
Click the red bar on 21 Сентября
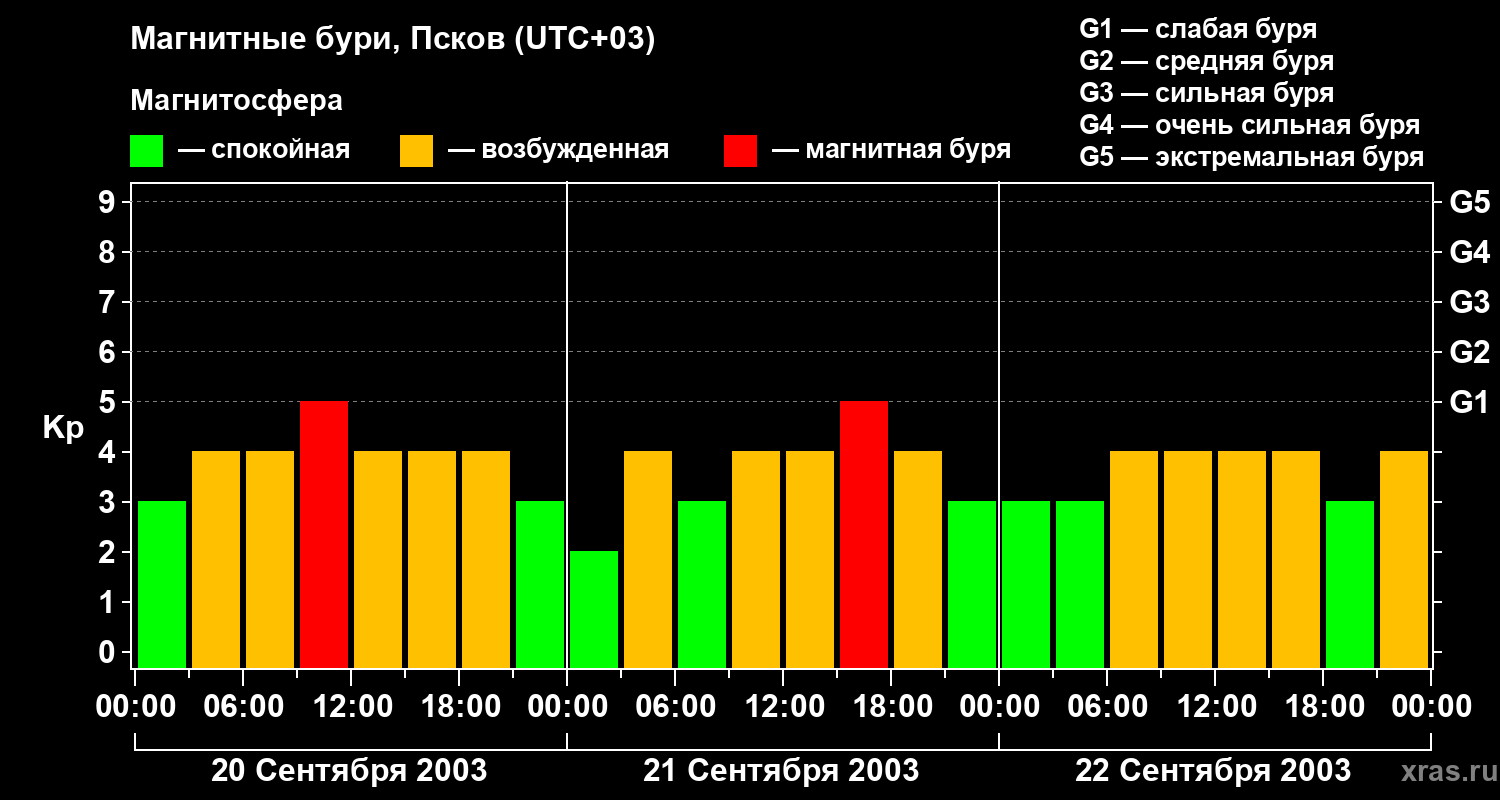pyautogui.click(x=864, y=534)
